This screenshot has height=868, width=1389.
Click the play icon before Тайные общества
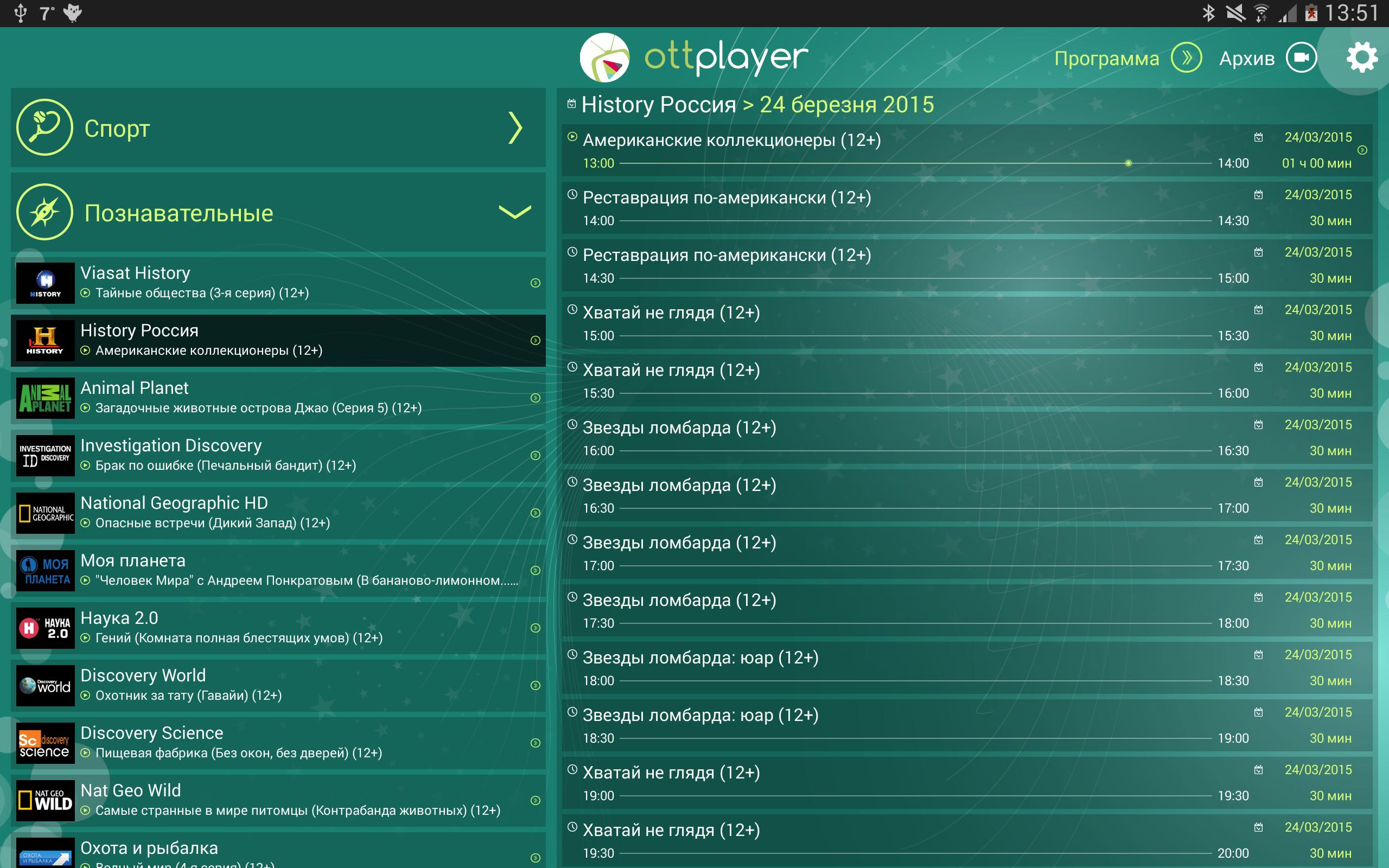[x=85, y=293]
